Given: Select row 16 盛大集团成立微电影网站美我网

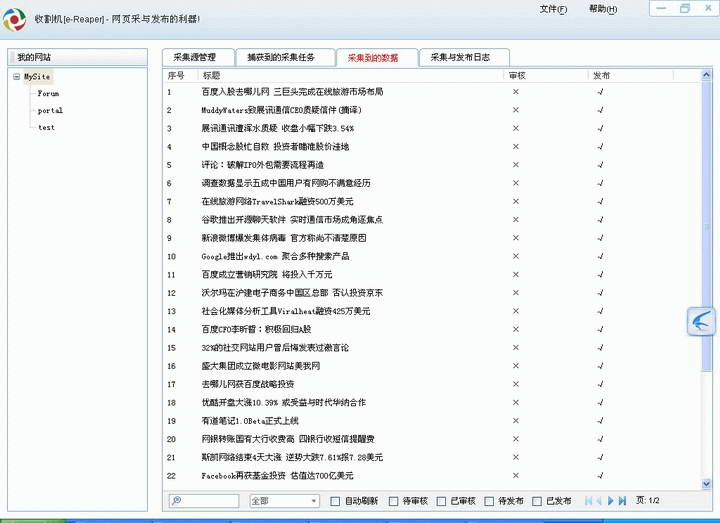Looking at the screenshot, I should click(x=432, y=366).
